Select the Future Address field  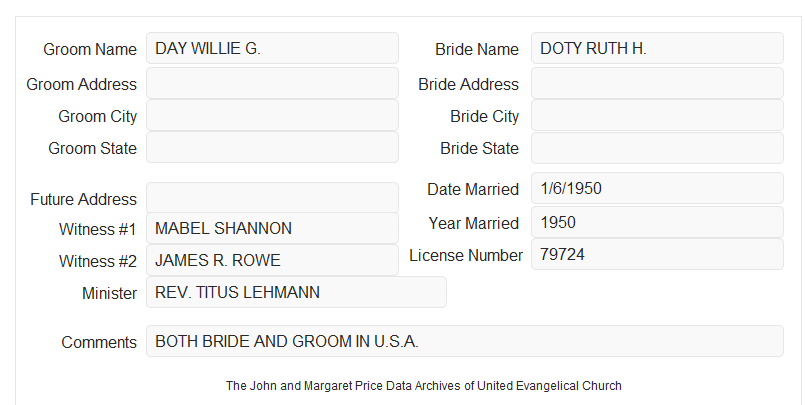[272, 198]
